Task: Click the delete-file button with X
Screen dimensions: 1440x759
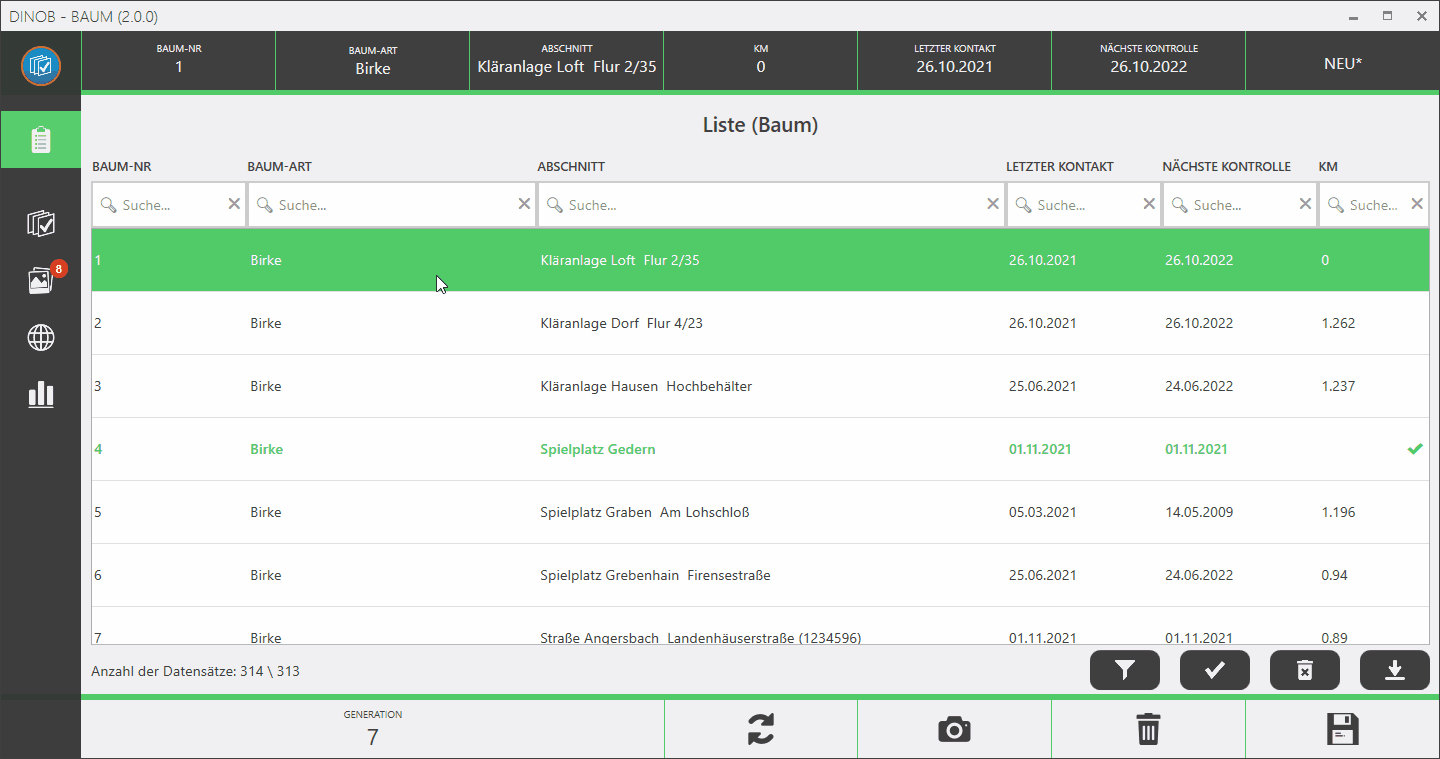Action: (x=1304, y=671)
